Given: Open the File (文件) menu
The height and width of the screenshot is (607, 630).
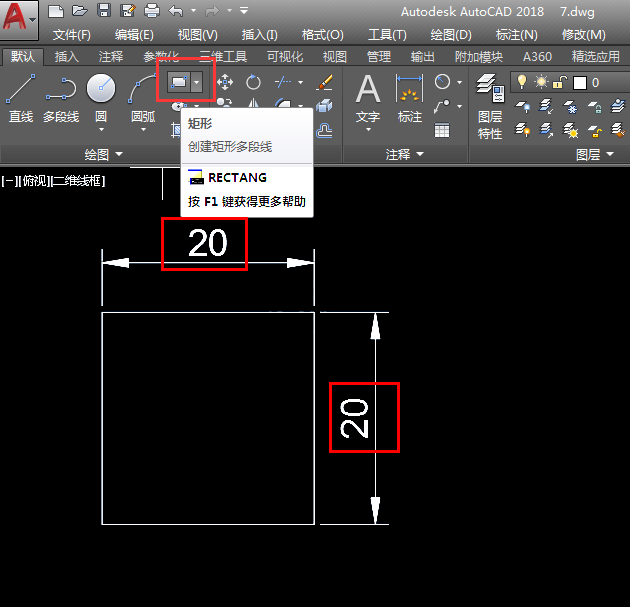Looking at the screenshot, I should 72,35.
